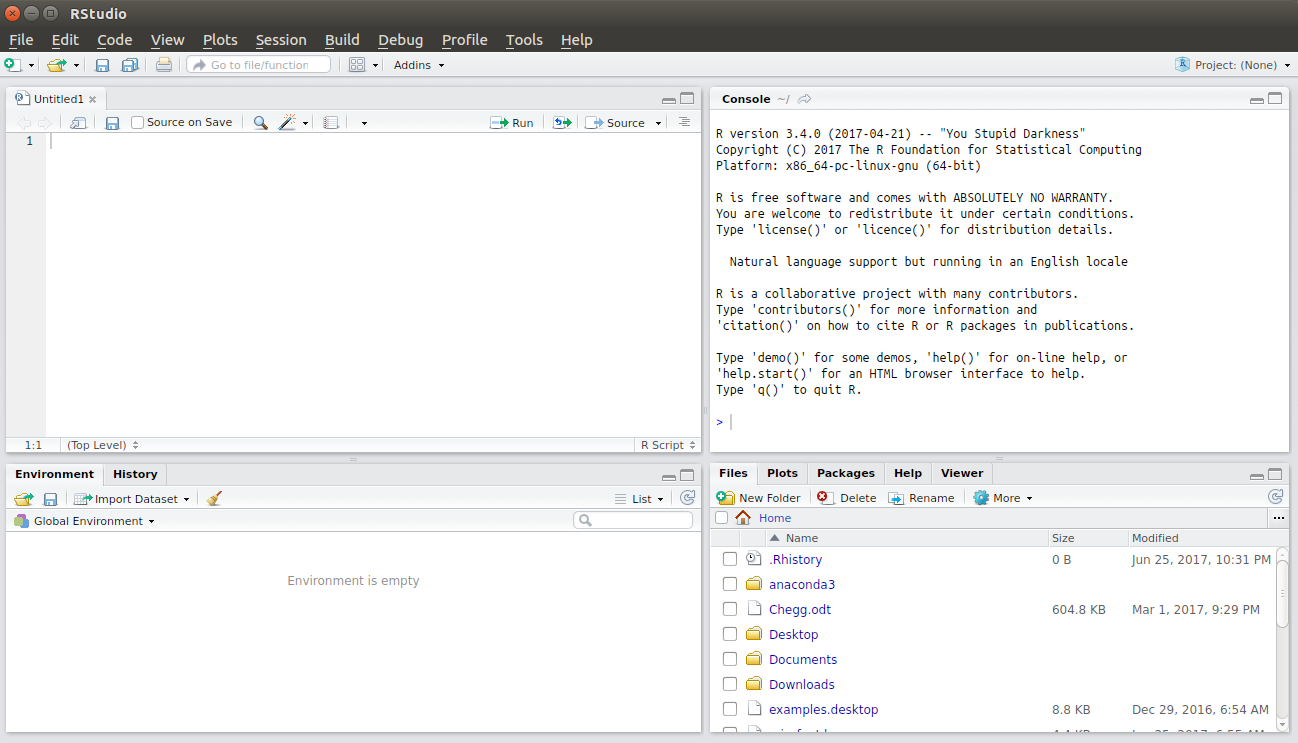
Task: Open the List view dropdown in Environment
Action: (639, 499)
